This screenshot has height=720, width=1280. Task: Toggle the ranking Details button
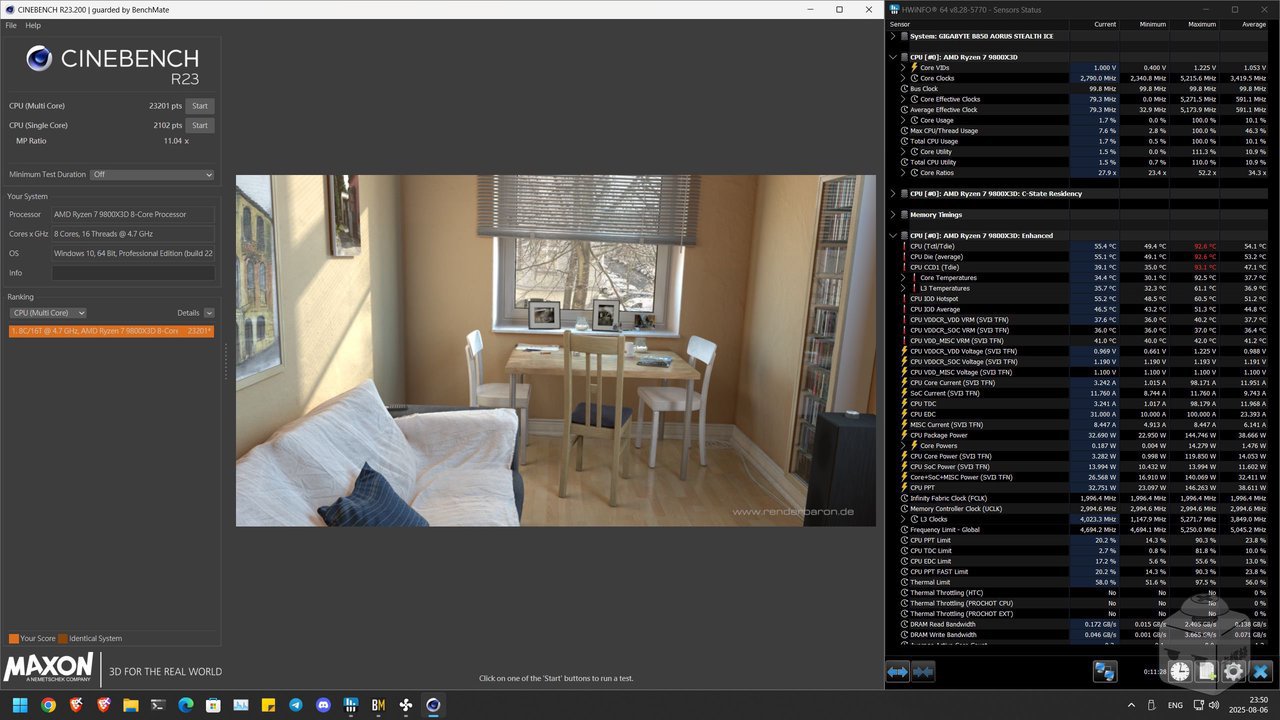[x=209, y=313]
